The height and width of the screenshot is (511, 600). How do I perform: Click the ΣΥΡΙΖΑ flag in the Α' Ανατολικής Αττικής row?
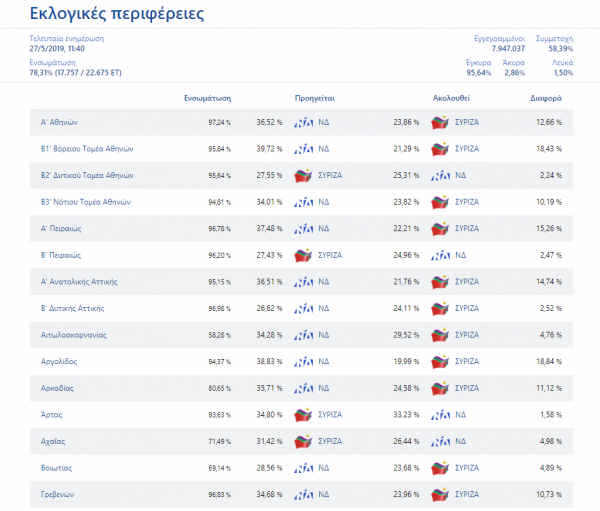439,282
